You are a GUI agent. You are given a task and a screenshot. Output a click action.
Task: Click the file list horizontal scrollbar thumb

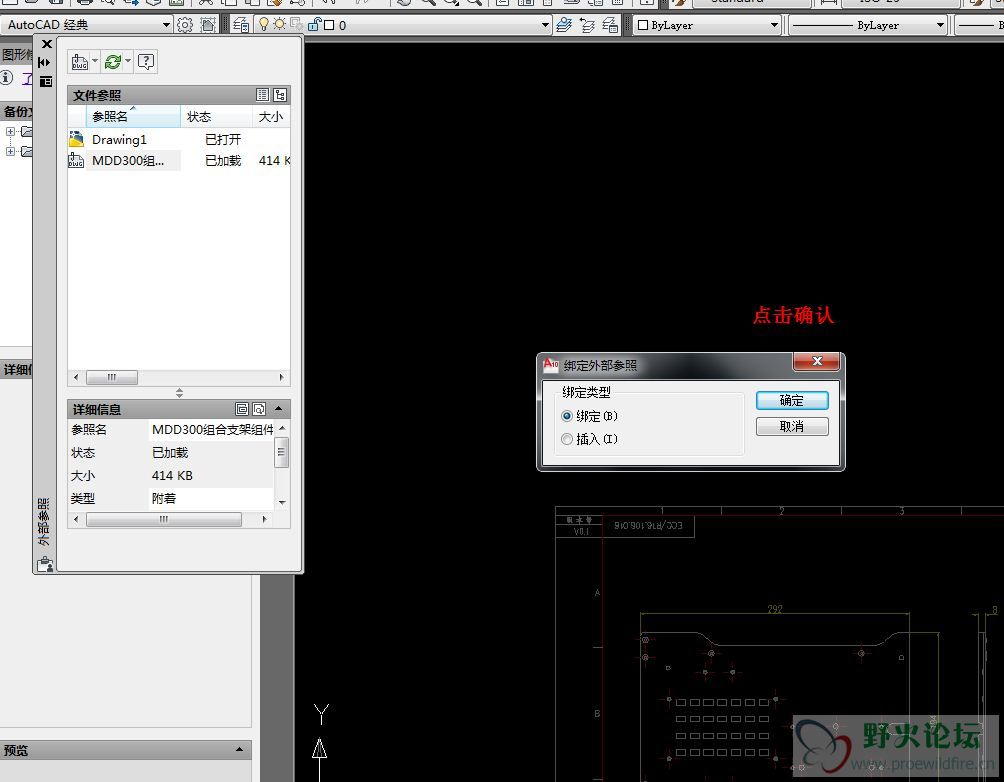pyautogui.click(x=112, y=377)
